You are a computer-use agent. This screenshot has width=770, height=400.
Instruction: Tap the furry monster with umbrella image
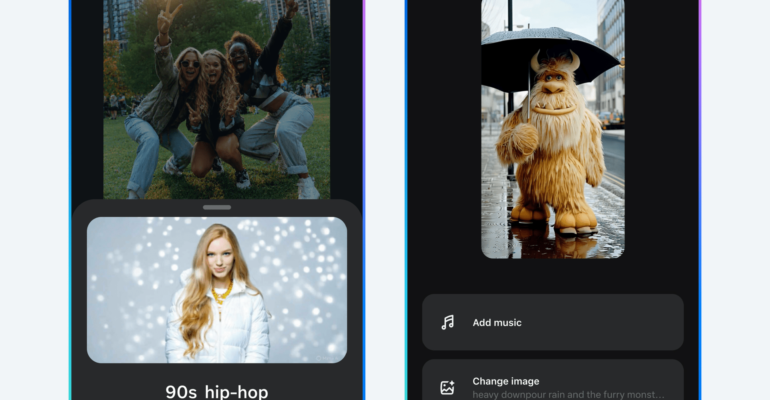pyautogui.click(x=553, y=129)
